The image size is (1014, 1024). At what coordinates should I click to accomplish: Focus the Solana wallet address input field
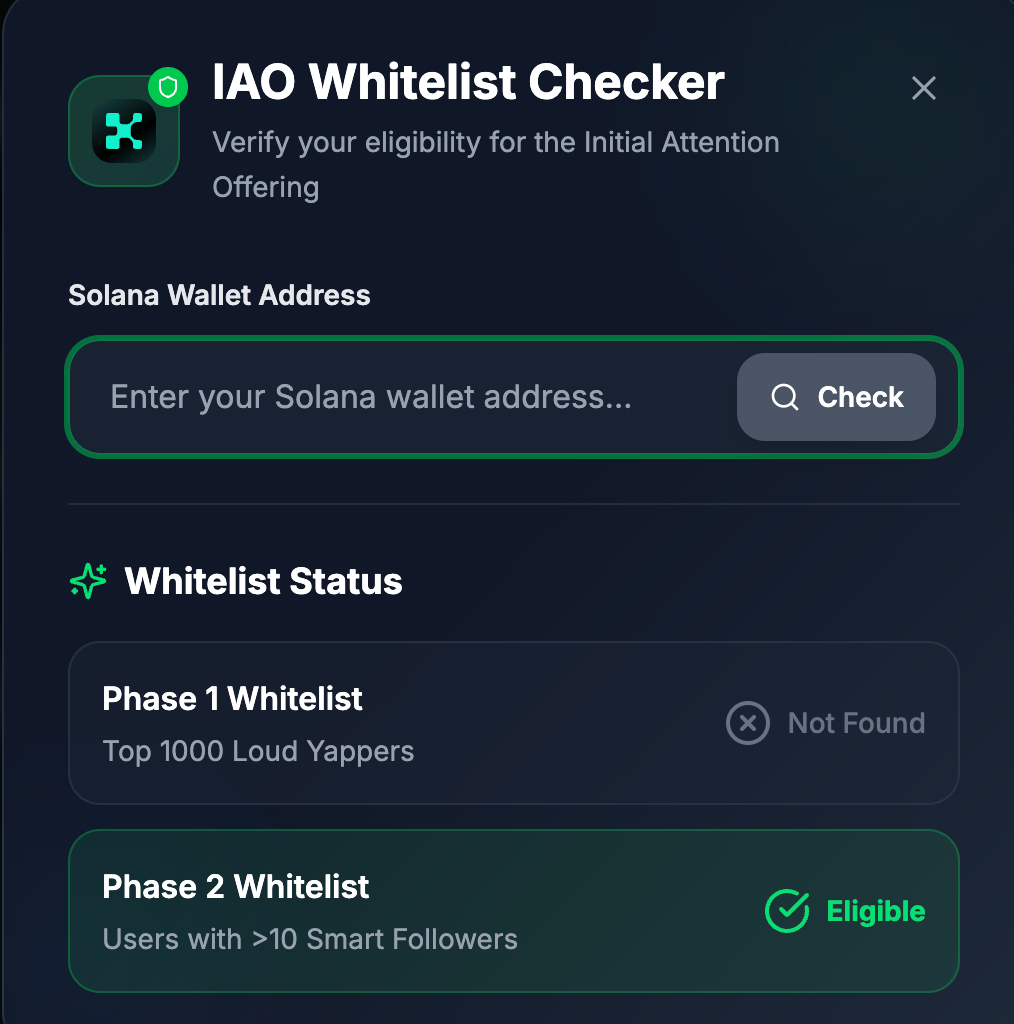click(x=400, y=398)
